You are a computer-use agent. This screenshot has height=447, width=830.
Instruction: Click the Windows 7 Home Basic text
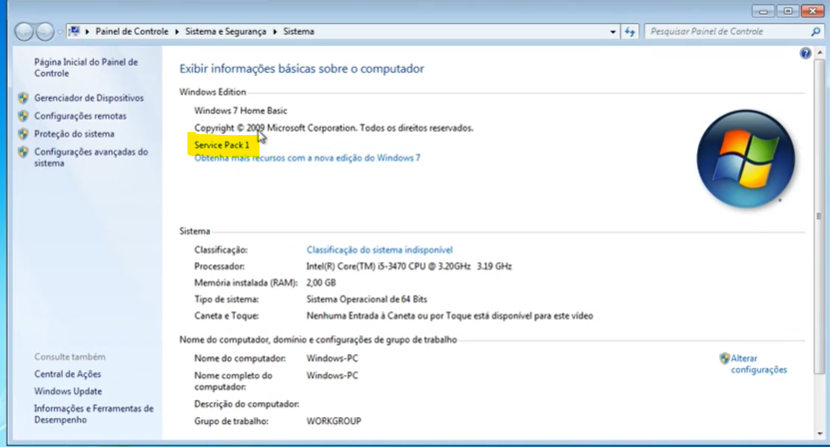click(x=240, y=111)
